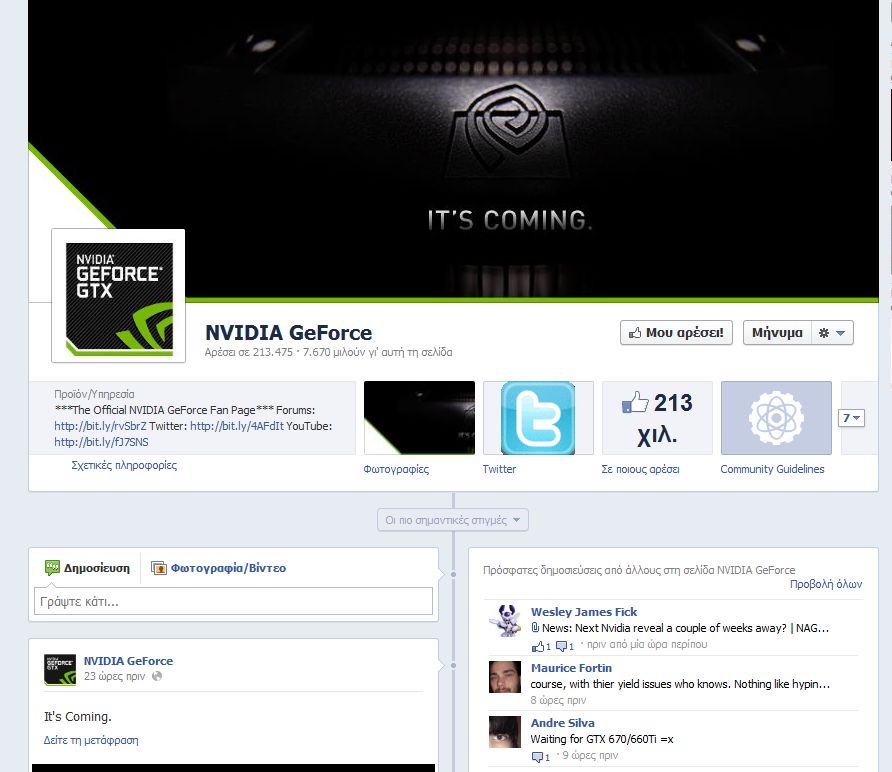Click the NVIDIA GeForce page title
Viewport: 892px width, 772px height.
click(288, 333)
